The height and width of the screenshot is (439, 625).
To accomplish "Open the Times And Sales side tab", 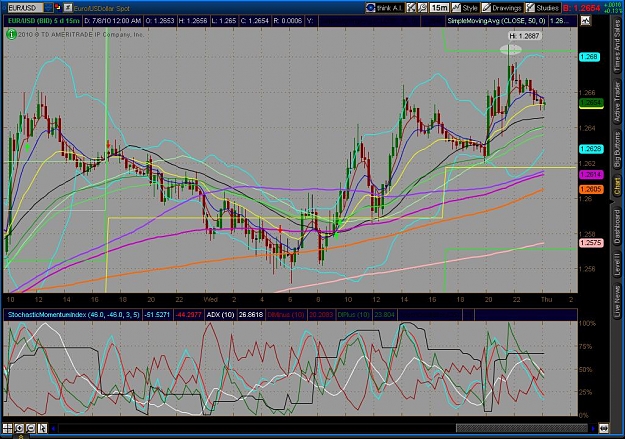I will (617, 46).
